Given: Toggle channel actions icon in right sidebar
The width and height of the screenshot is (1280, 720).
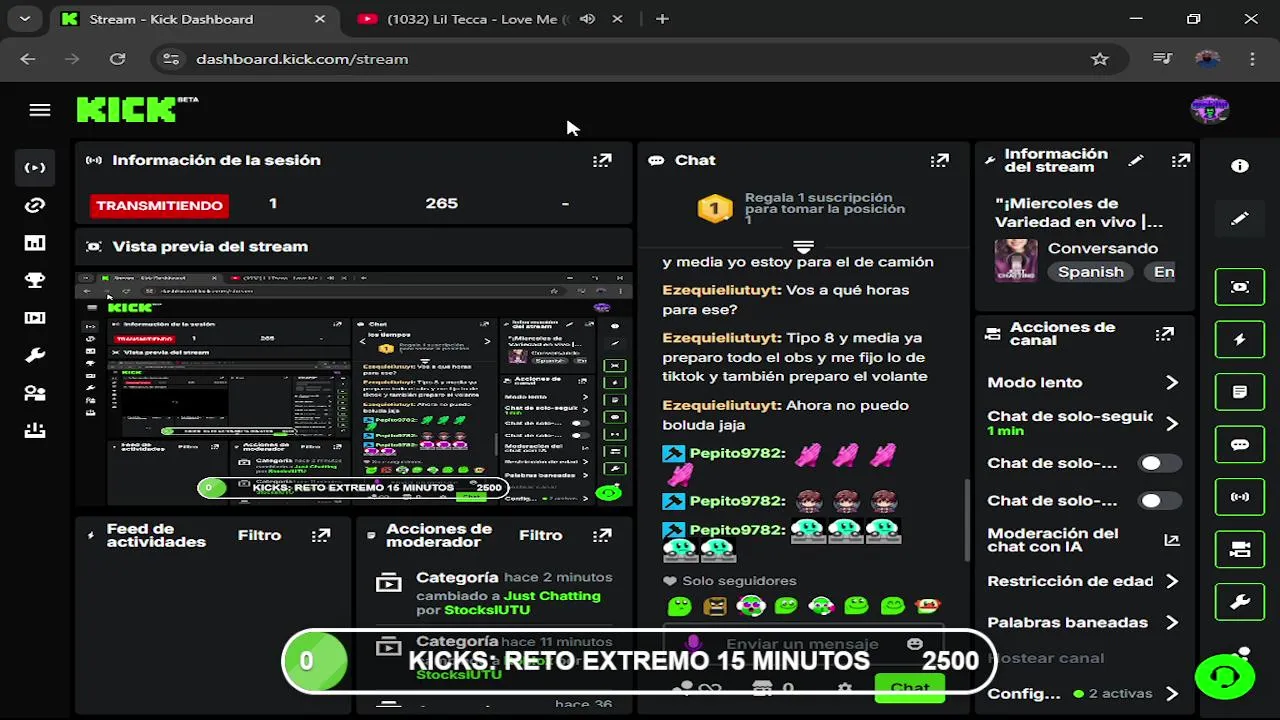Looking at the screenshot, I should [x=1240, y=549].
